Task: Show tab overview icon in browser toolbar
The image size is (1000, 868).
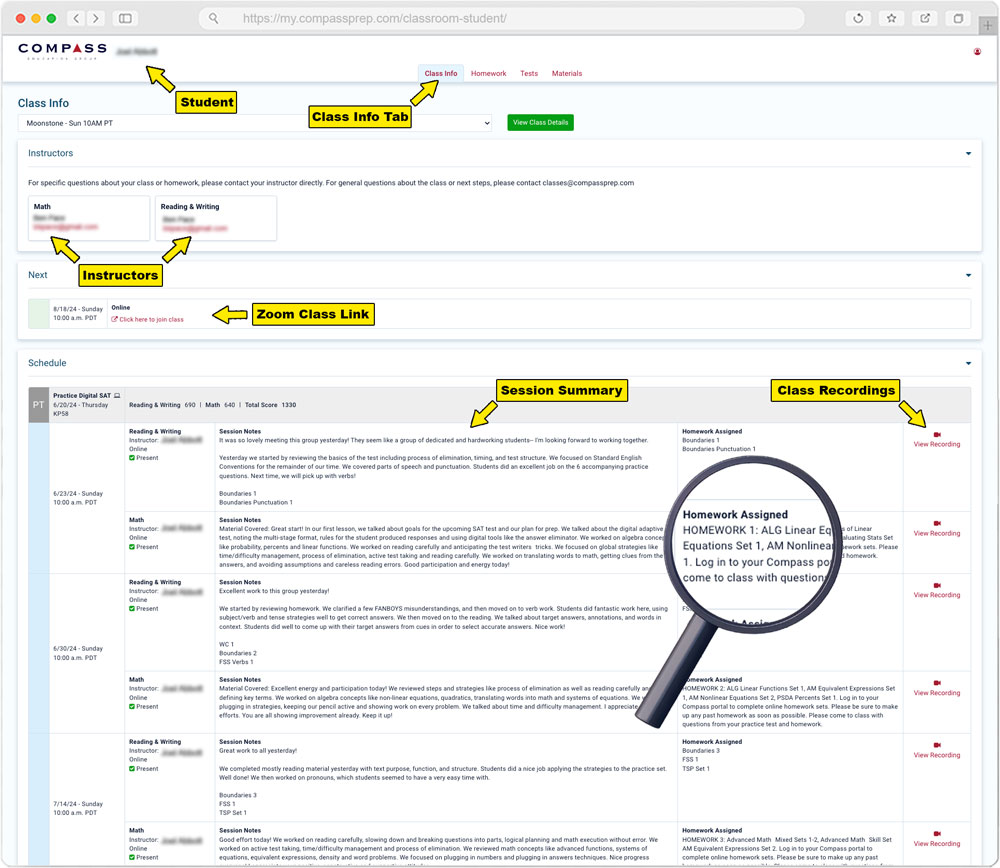Action: 958,18
